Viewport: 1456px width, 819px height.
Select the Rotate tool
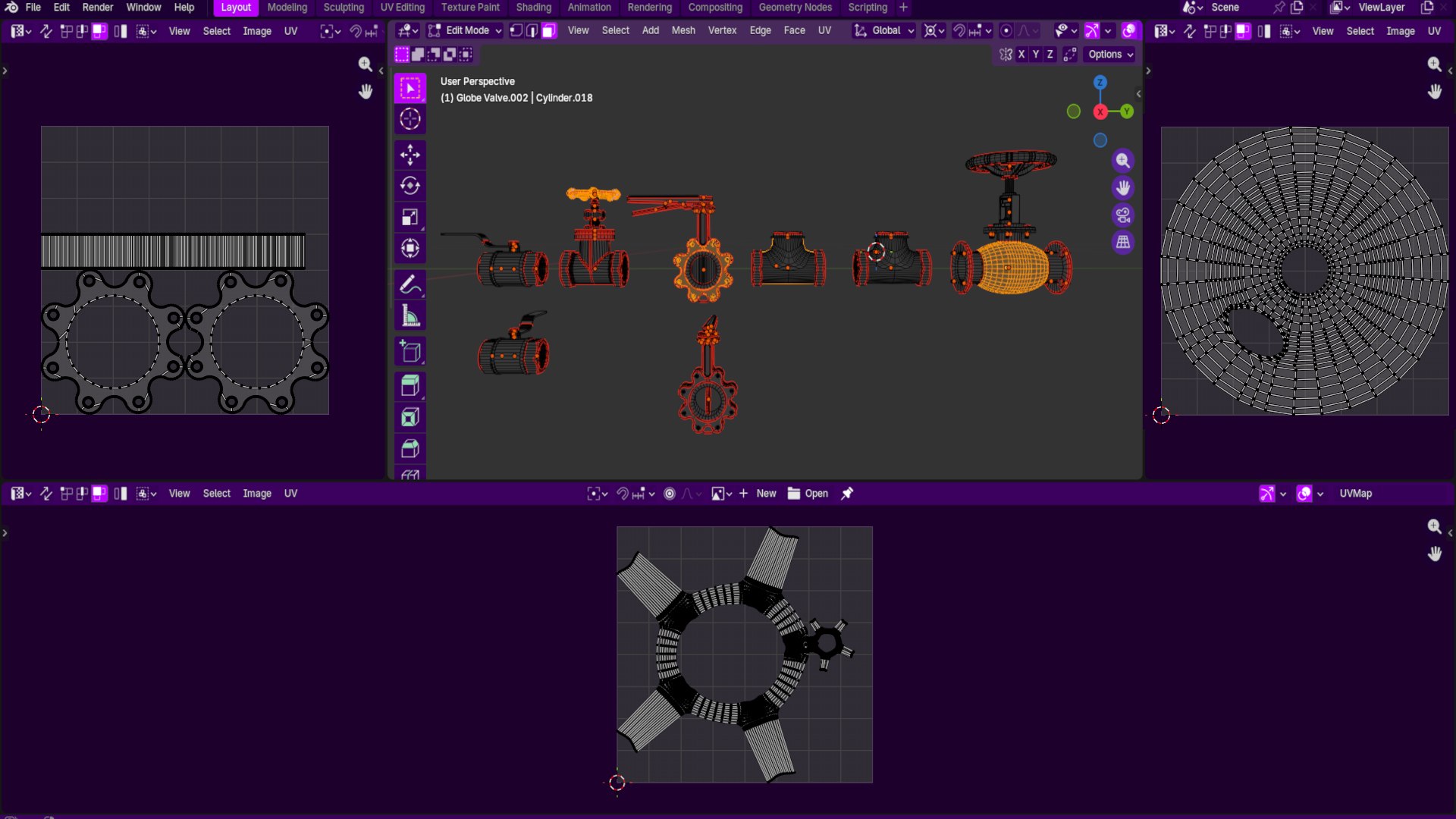point(410,186)
